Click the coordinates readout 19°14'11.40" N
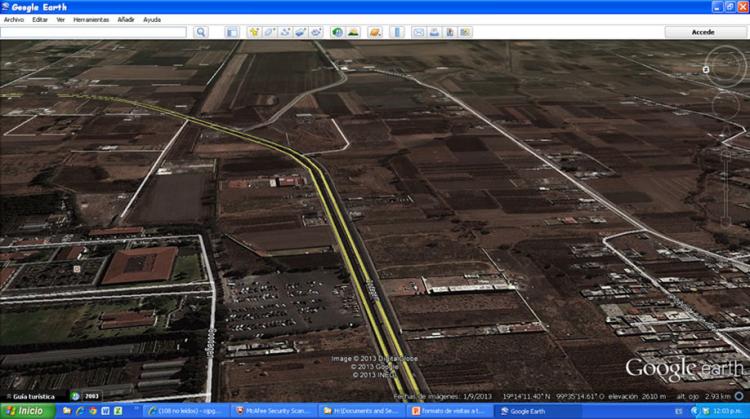Screen dimensions: 750x419 tap(526, 397)
